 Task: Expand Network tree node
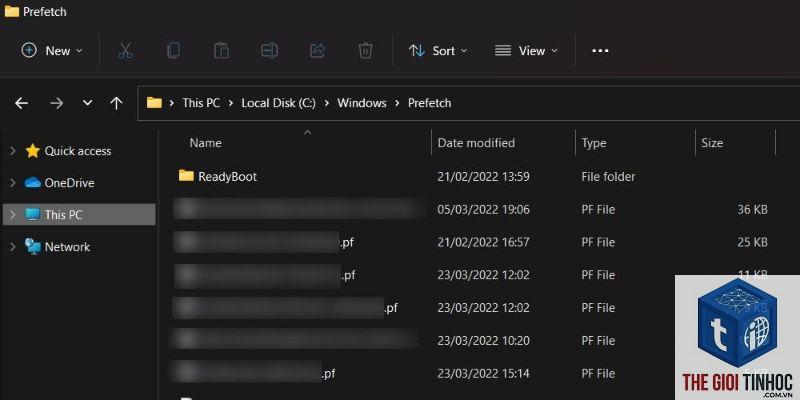tap(13, 247)
